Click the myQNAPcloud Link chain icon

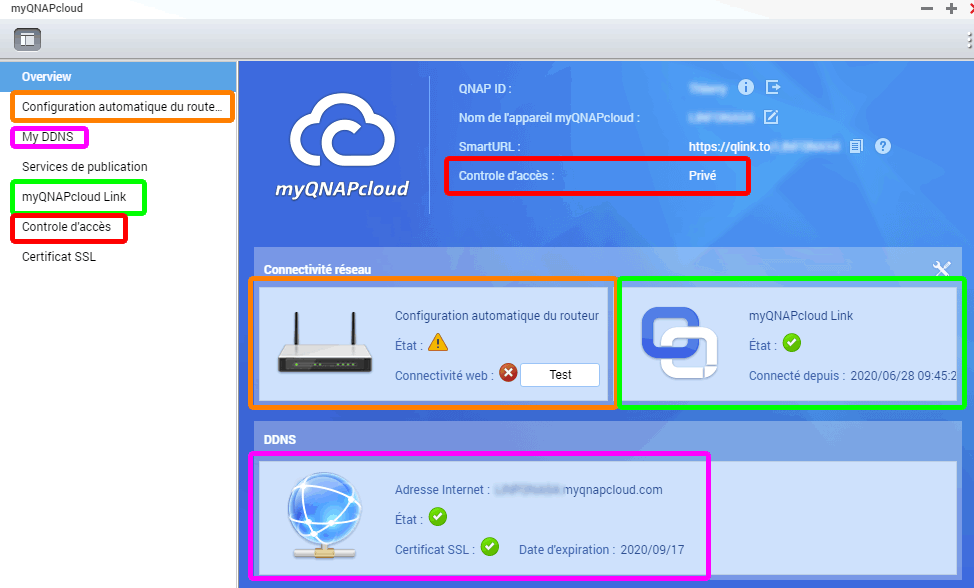click(x=679, y=344)
